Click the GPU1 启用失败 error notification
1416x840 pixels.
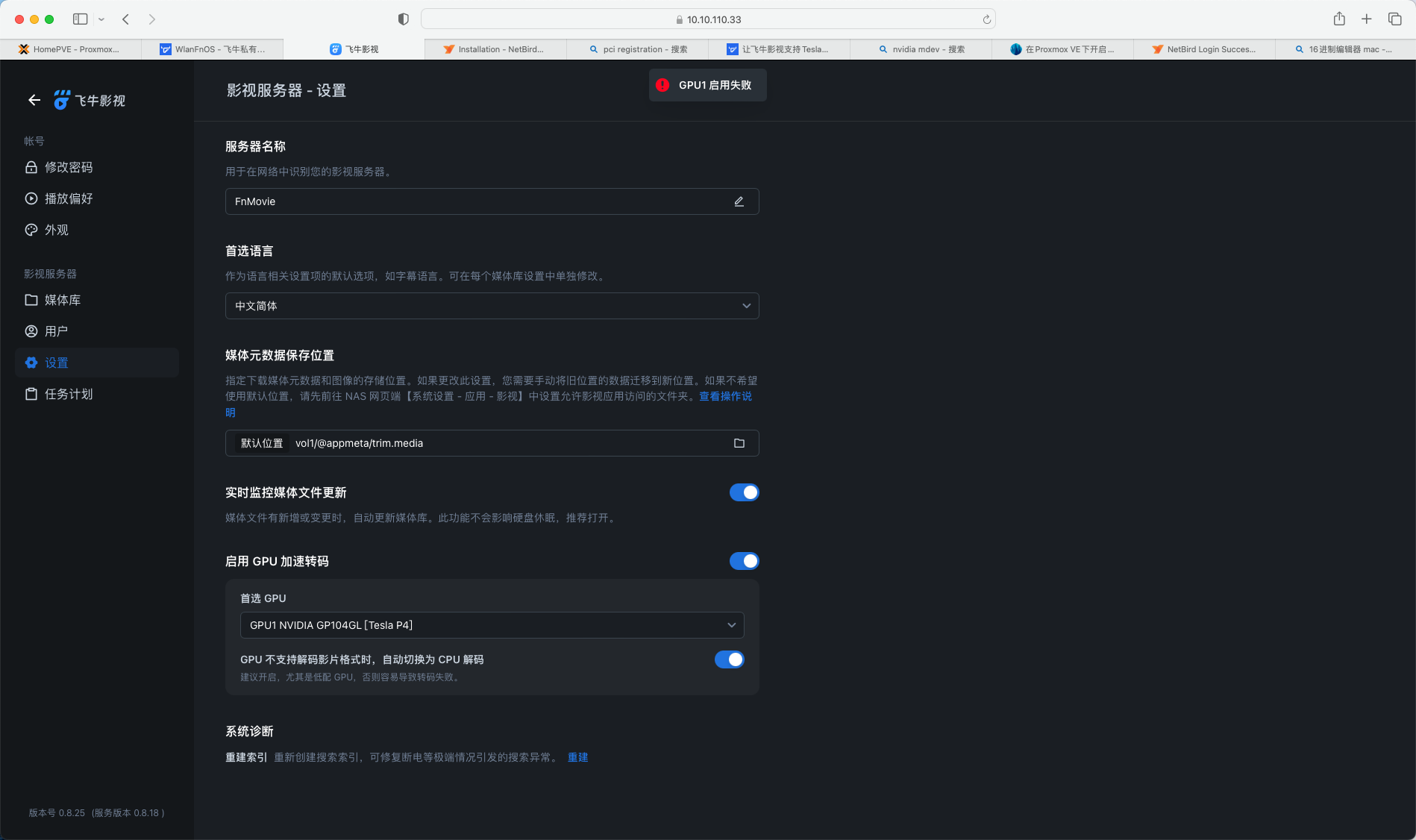click(707, 85)
